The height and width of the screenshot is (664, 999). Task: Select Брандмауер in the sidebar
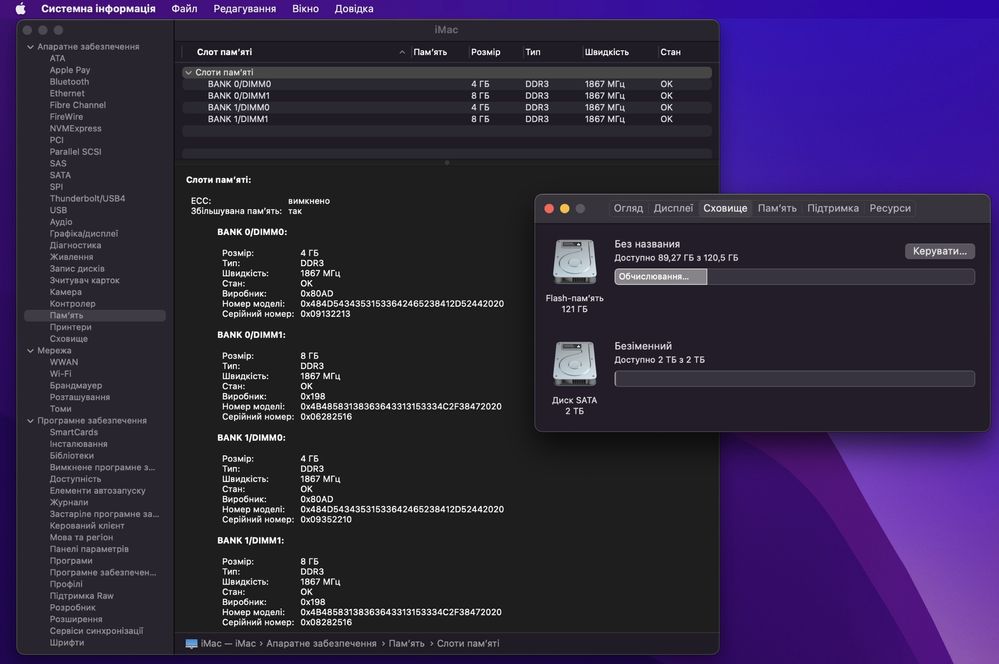pos(76,386)
